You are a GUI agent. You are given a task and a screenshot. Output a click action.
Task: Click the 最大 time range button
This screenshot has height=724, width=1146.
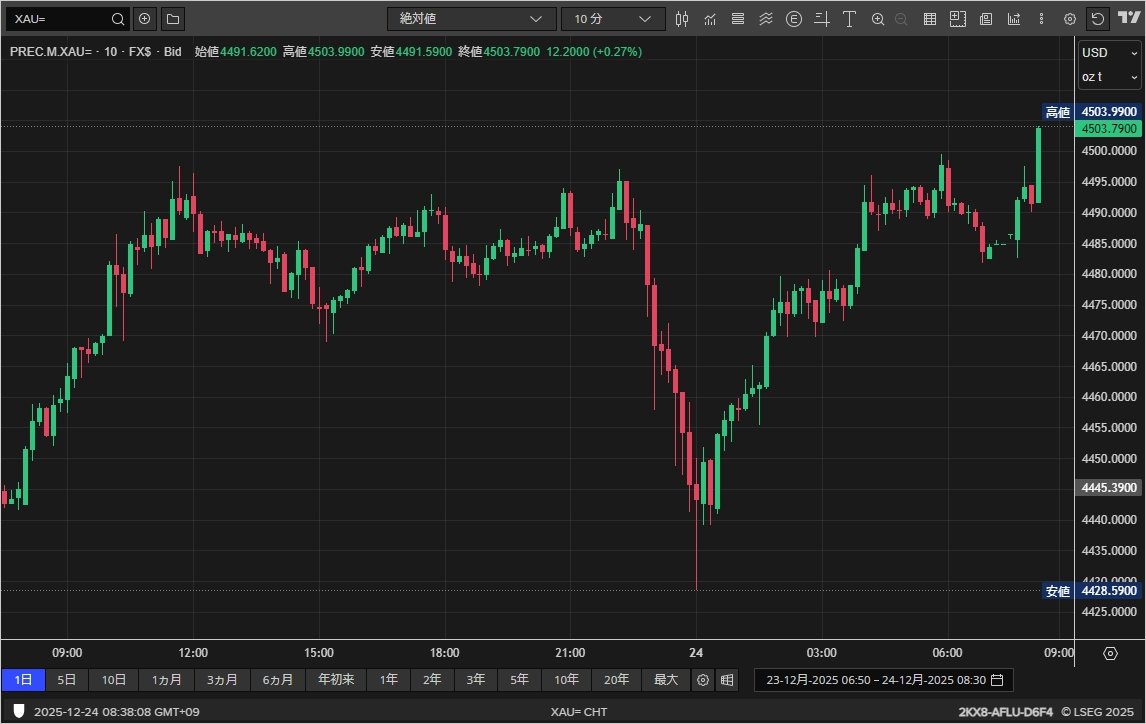click(x=666, y=680)
